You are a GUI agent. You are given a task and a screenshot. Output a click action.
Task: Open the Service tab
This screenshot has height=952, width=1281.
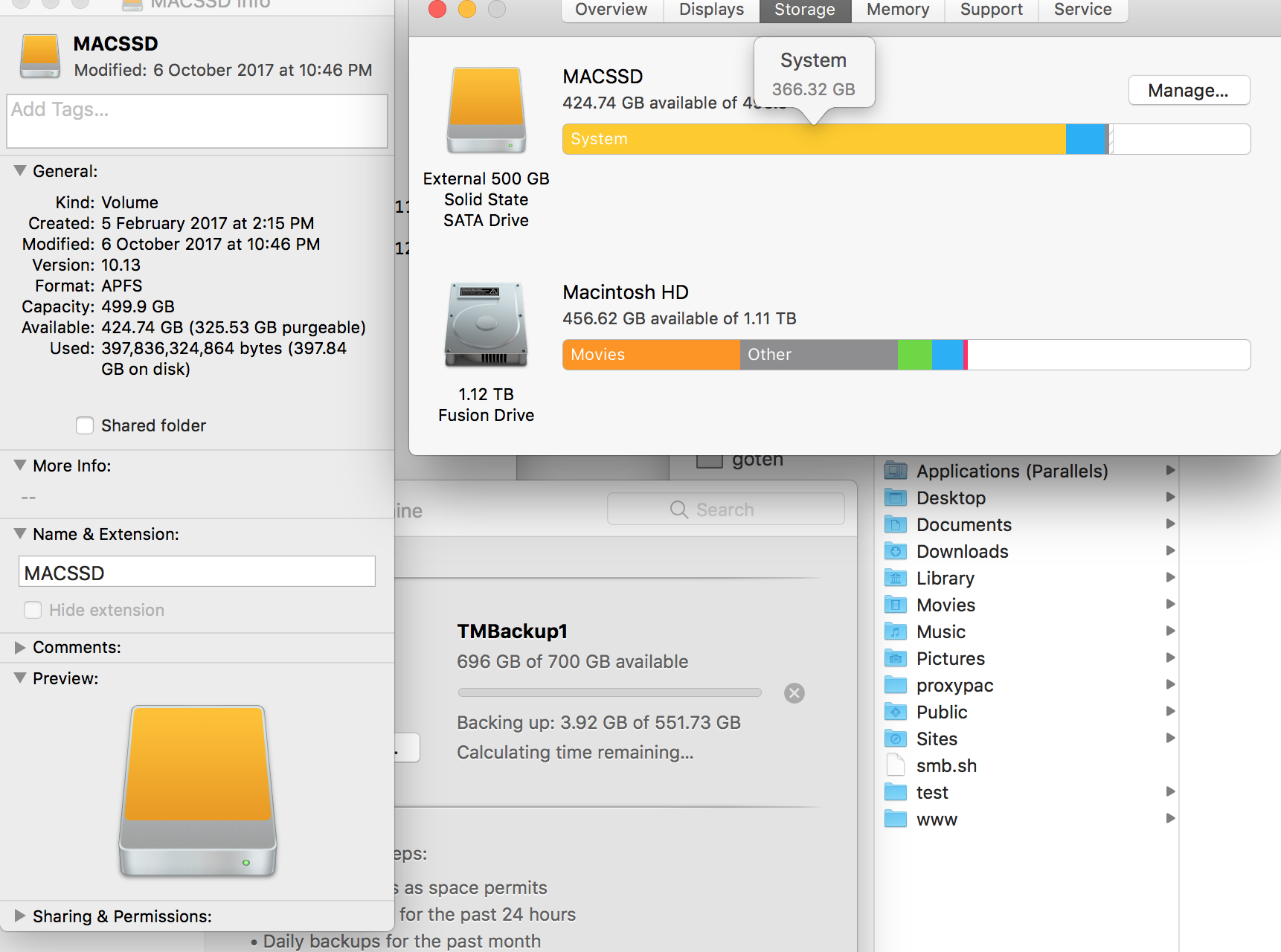[x=1083, y=10]
